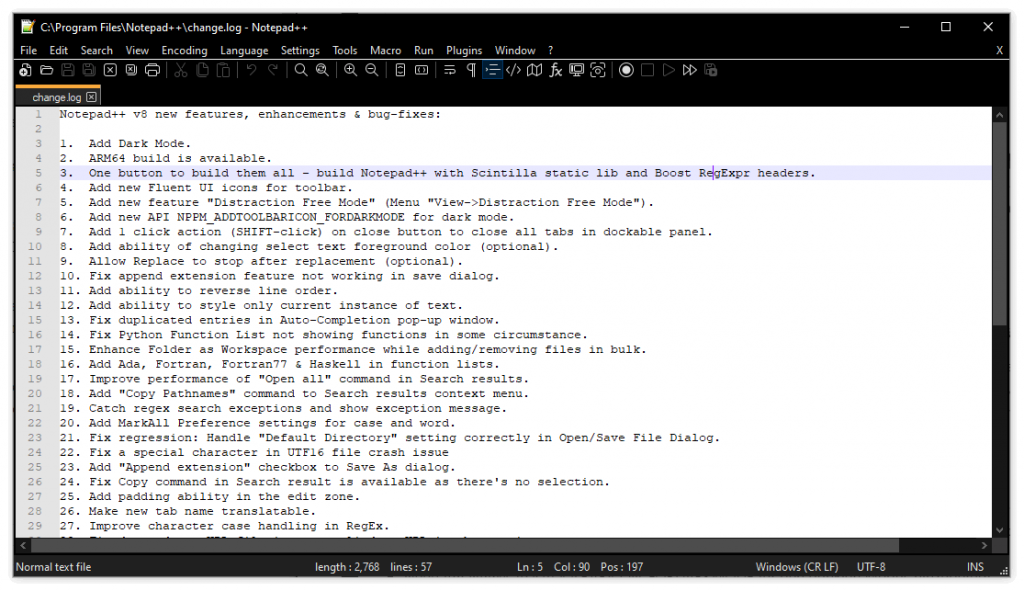Click the Print icon in toolbar
The height and width of the screenshot is (591, 1024).
152,70
